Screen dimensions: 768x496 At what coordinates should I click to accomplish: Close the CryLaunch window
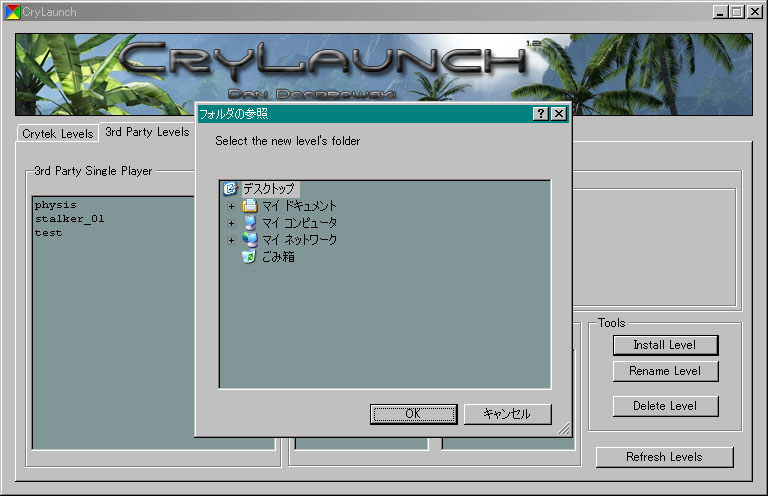754,12
